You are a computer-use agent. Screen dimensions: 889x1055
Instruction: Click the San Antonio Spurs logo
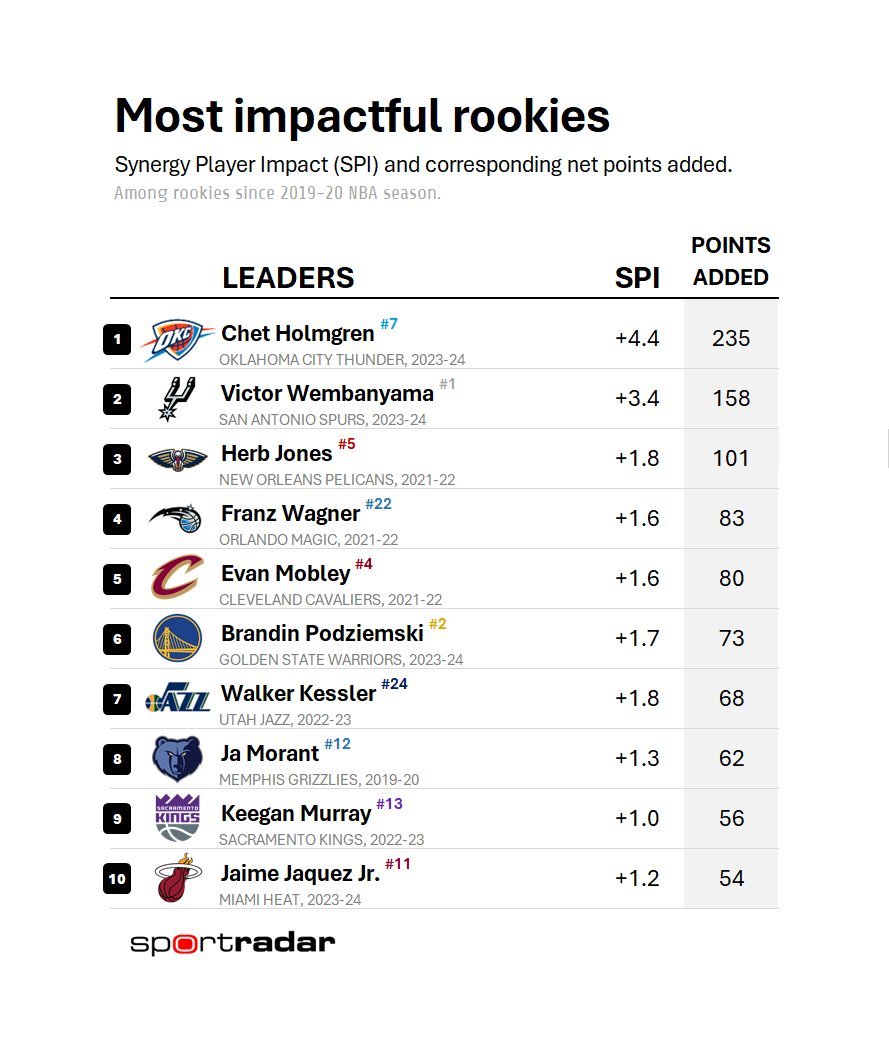click(177, 399)
